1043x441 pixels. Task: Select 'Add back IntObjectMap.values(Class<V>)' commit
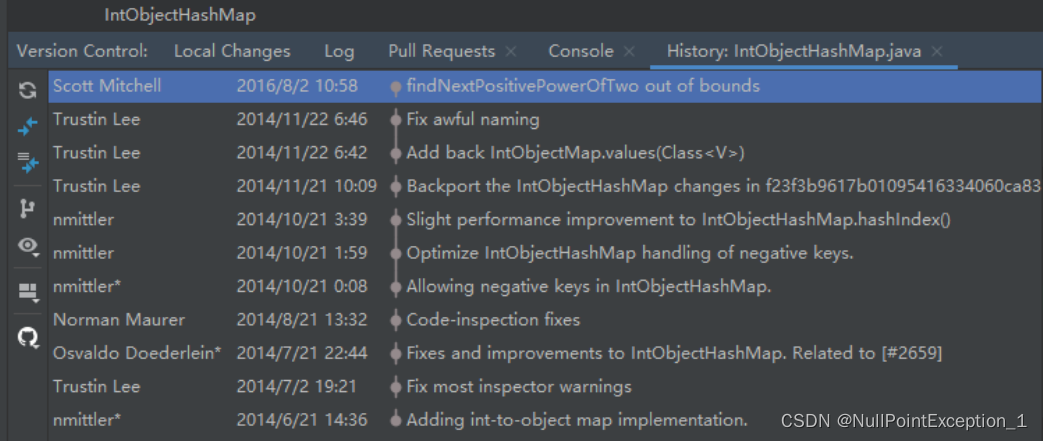[545, 153]
